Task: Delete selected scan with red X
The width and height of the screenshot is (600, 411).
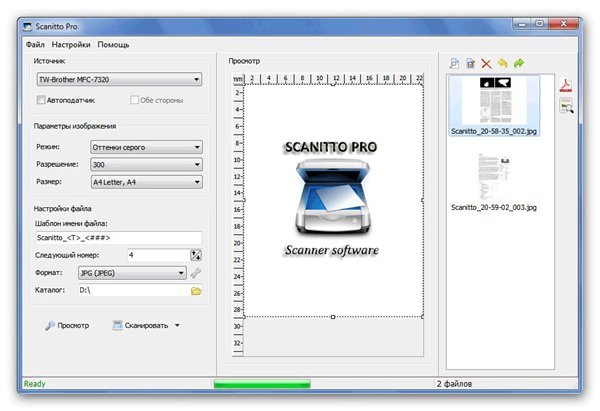Action: pos(486,63)
